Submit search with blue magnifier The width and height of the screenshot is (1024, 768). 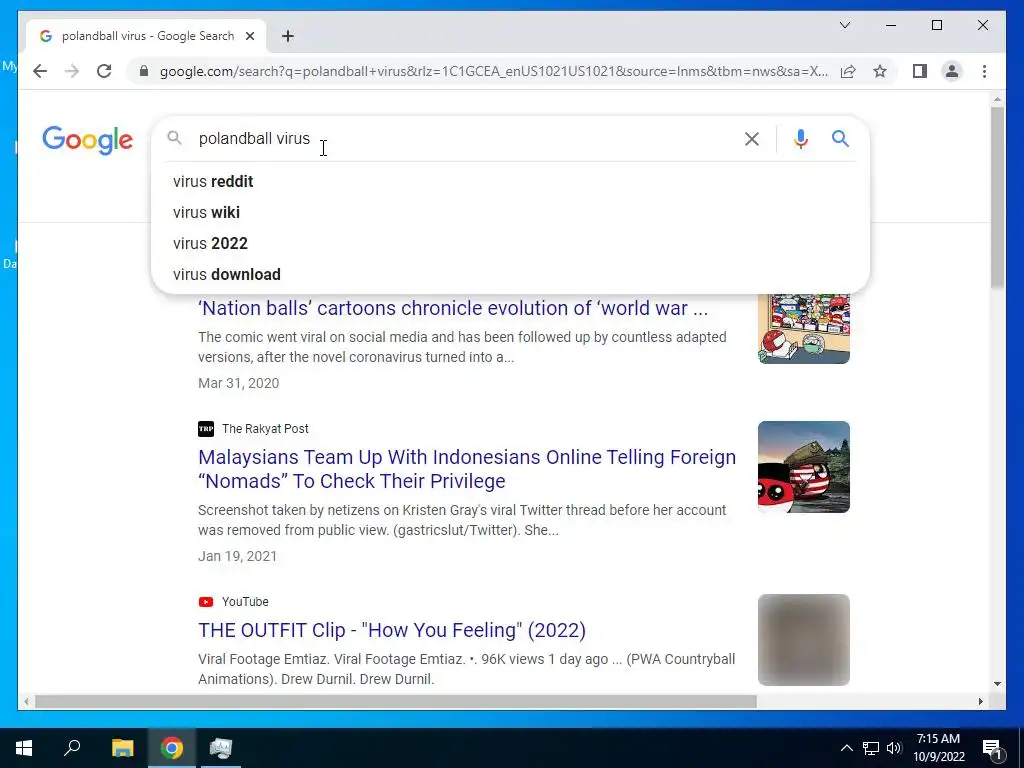840,138
